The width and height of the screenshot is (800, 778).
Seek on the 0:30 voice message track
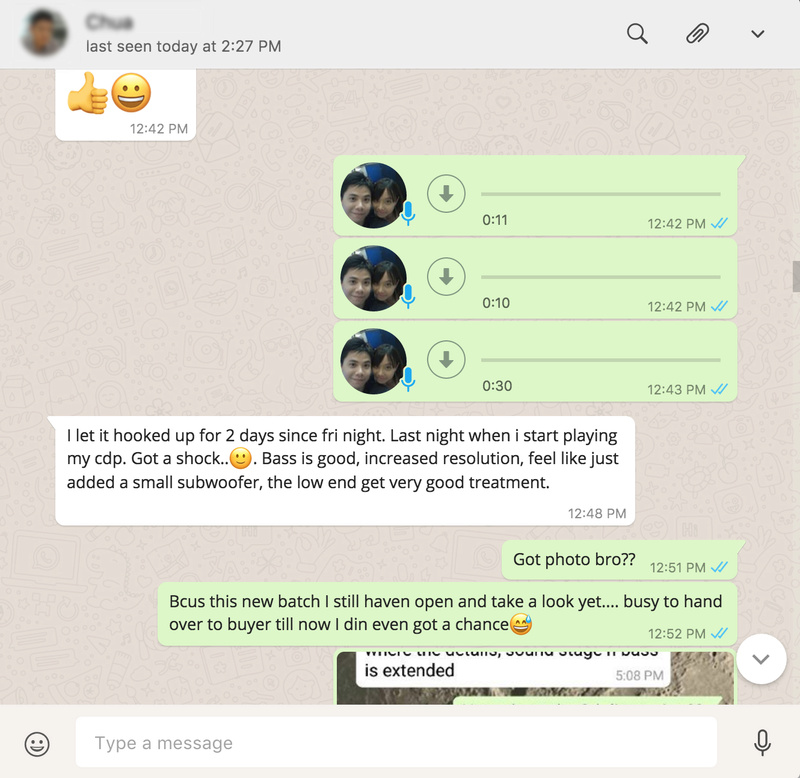pyautogui.click(x=601, y=360)
